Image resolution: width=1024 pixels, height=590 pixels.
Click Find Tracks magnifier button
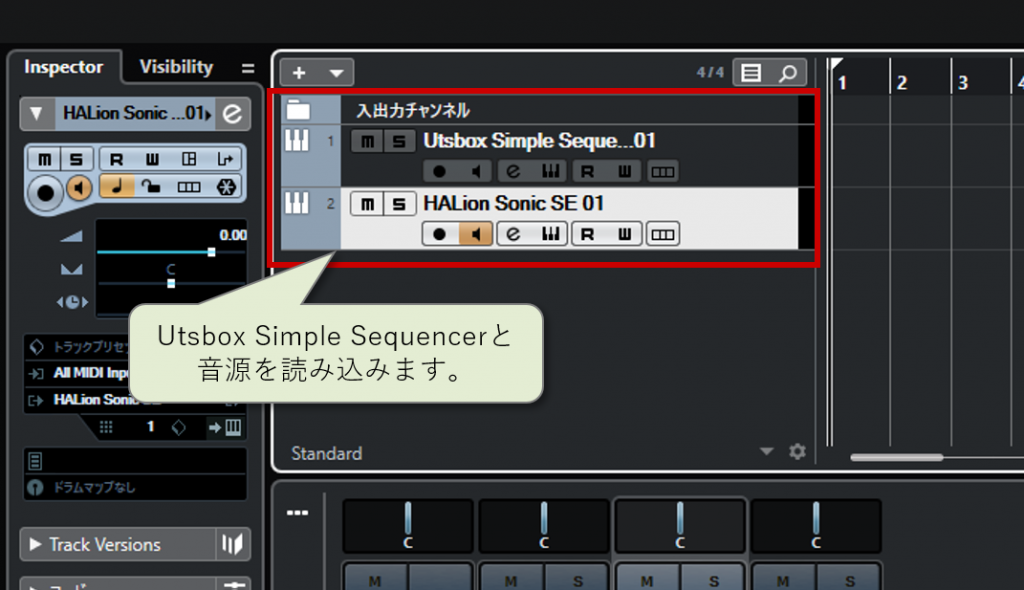(x=788, y=73)
